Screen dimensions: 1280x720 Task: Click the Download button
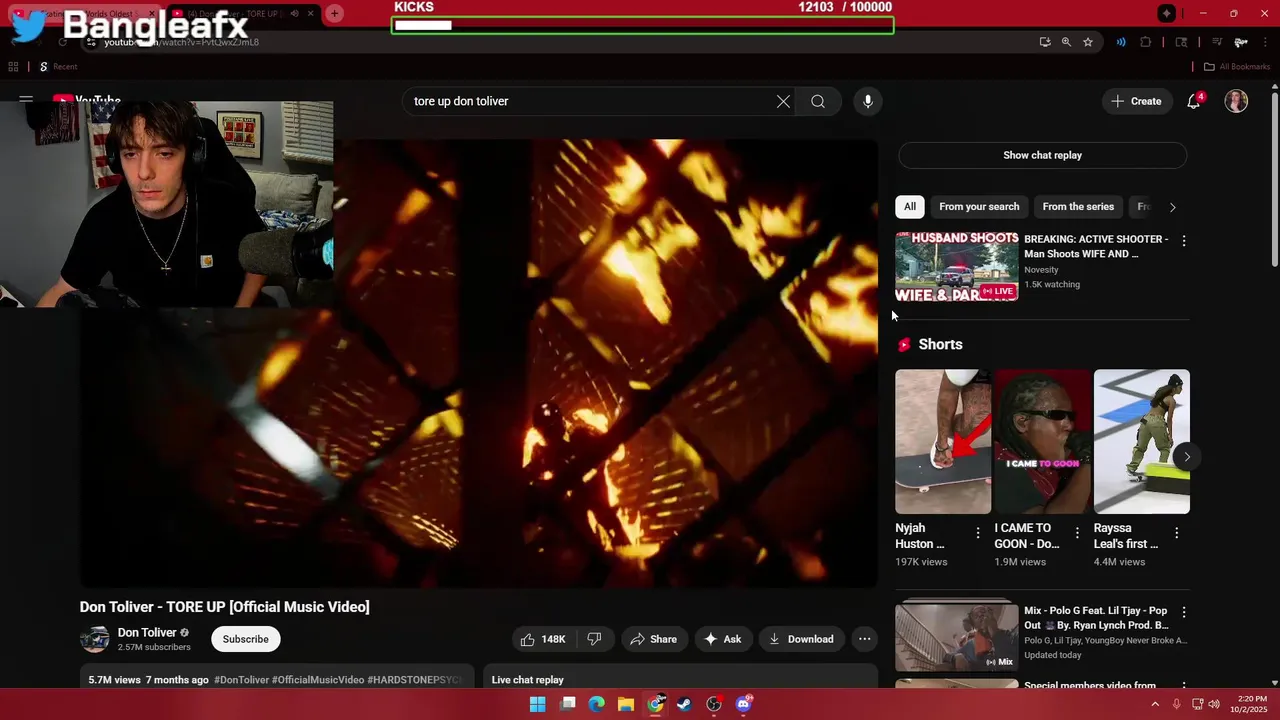click(x=801, y=639)
